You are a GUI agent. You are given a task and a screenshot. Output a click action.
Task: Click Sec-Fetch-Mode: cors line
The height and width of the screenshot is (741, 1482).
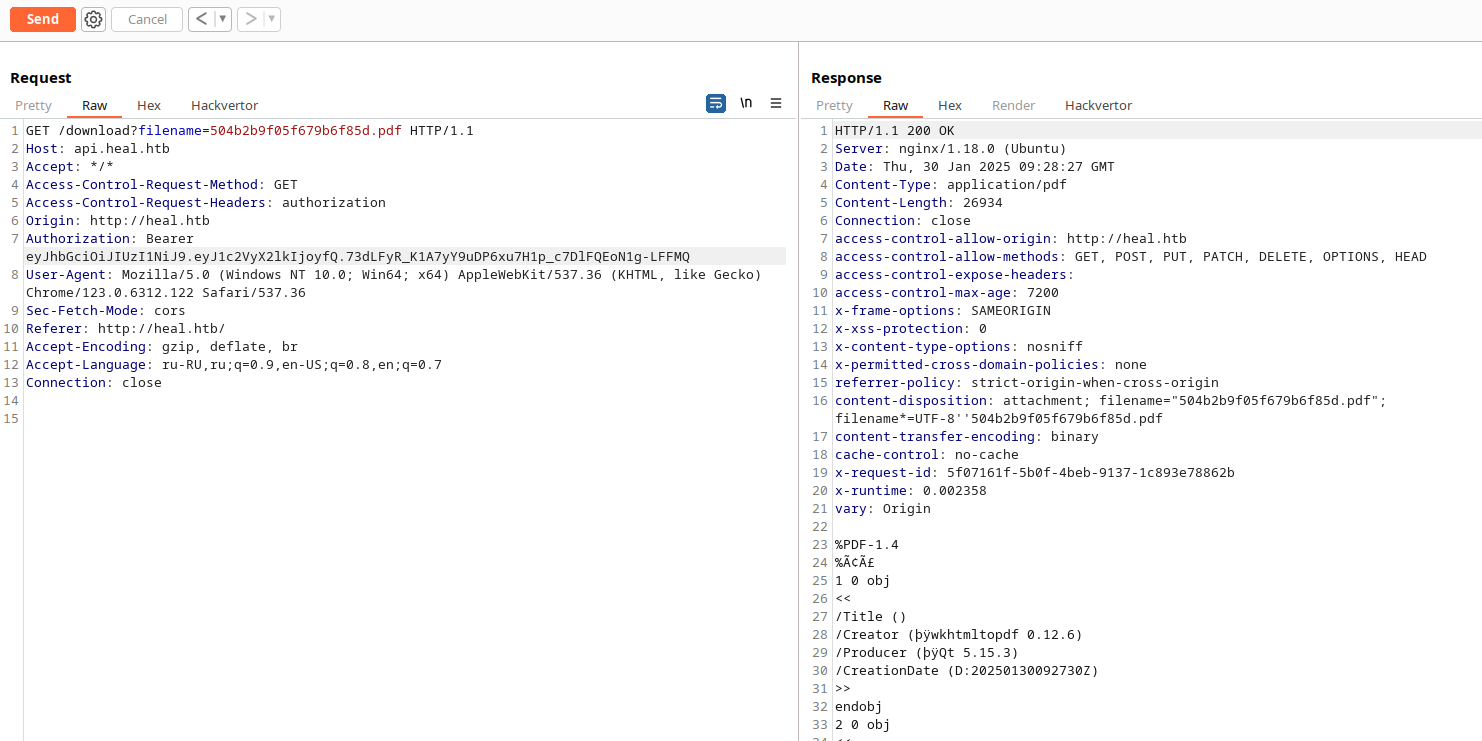pos(106,310)
